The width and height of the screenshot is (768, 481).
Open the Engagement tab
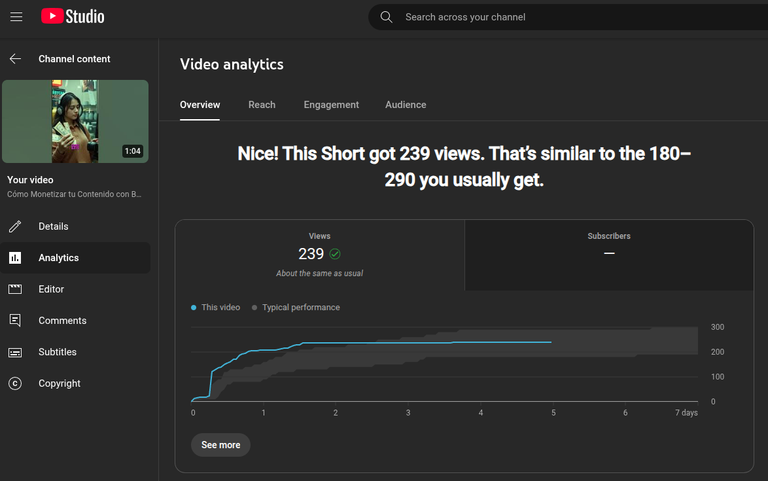click(331, 105)
